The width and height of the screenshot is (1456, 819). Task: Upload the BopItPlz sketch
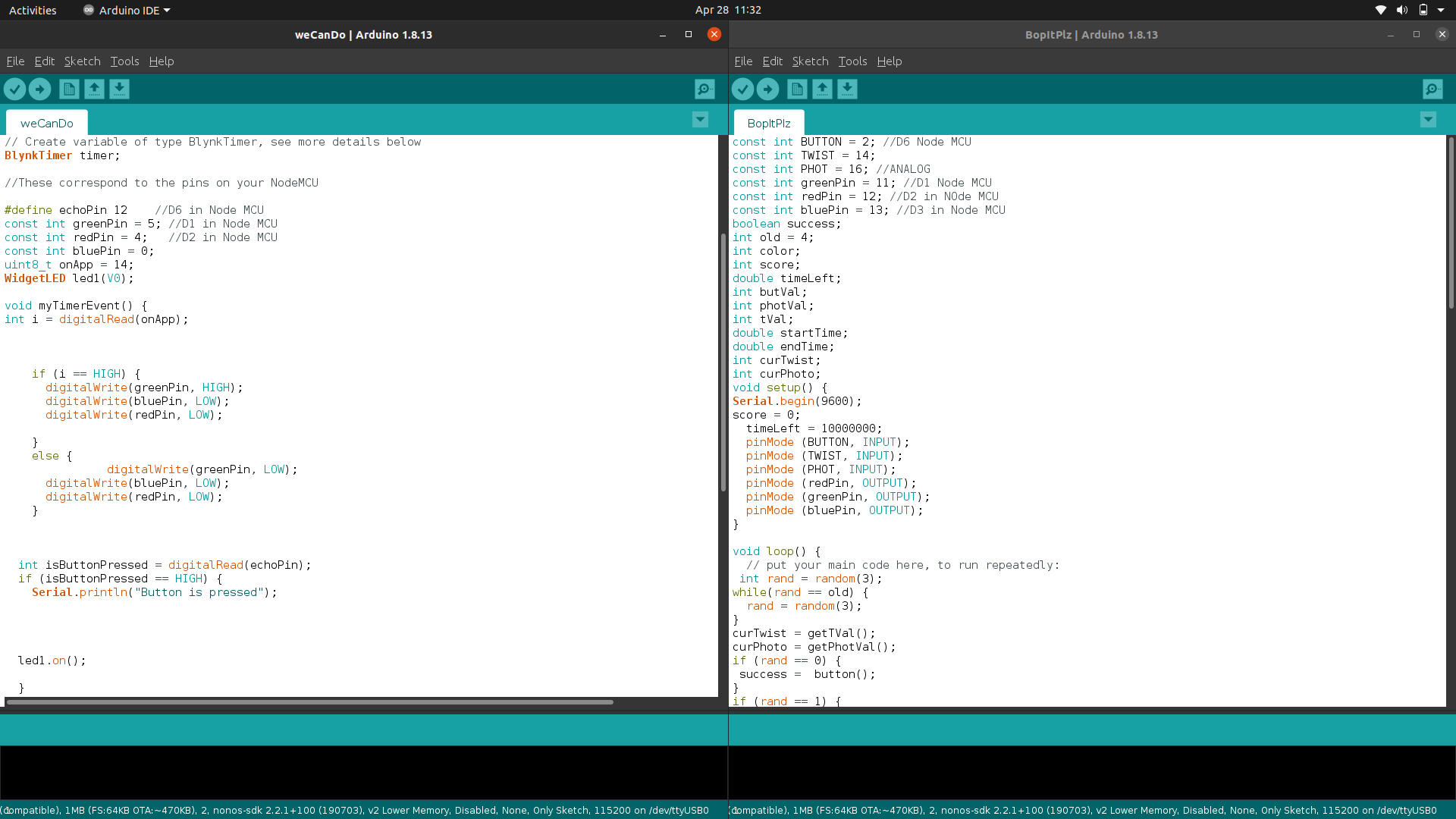point(767,89)
